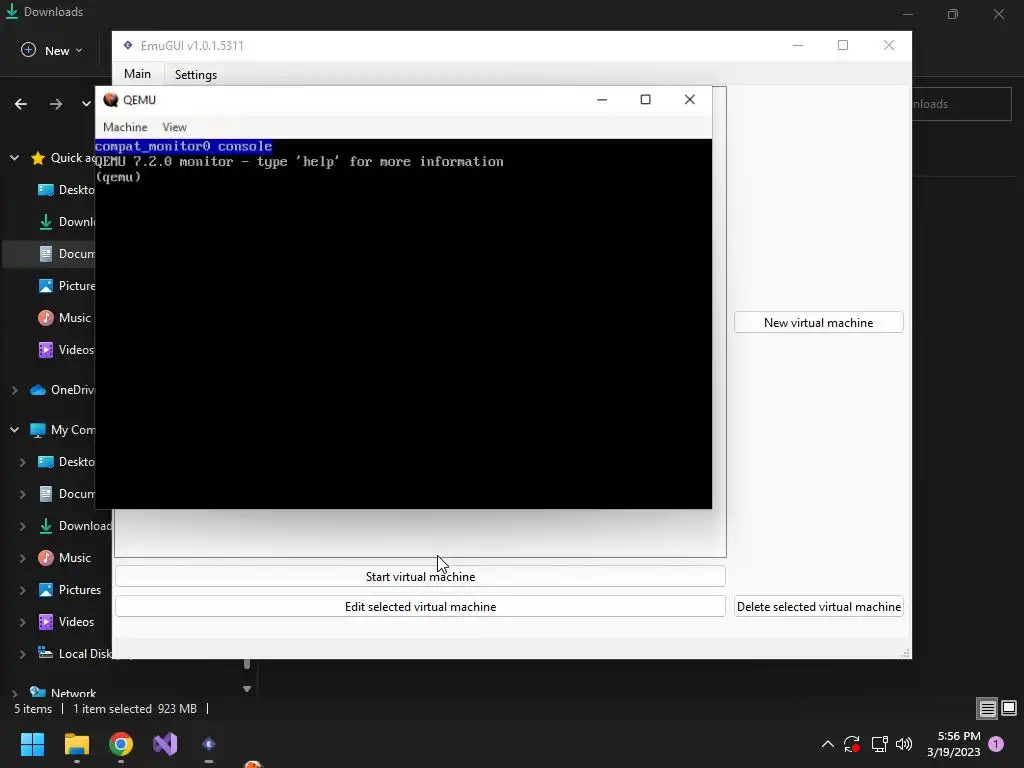Click inside the QEMU monitor console
This screenshot has width=1024, height=768.
(403, 323)
